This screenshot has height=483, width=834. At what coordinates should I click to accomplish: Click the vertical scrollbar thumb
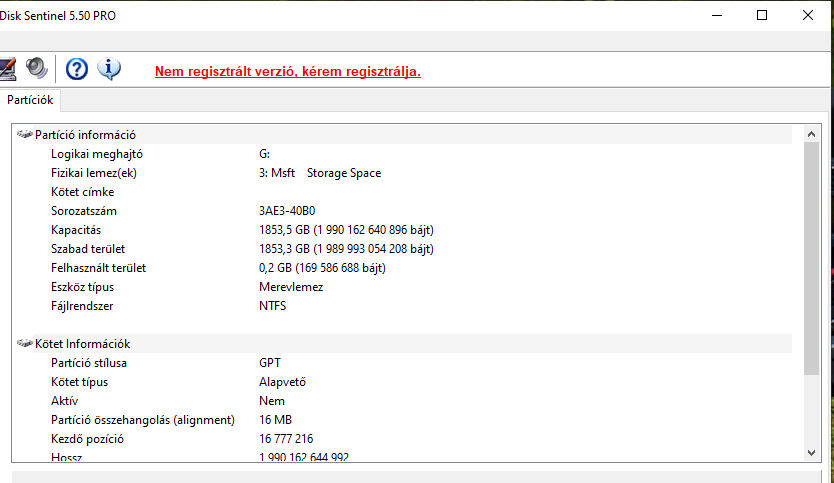click(811, 258)
